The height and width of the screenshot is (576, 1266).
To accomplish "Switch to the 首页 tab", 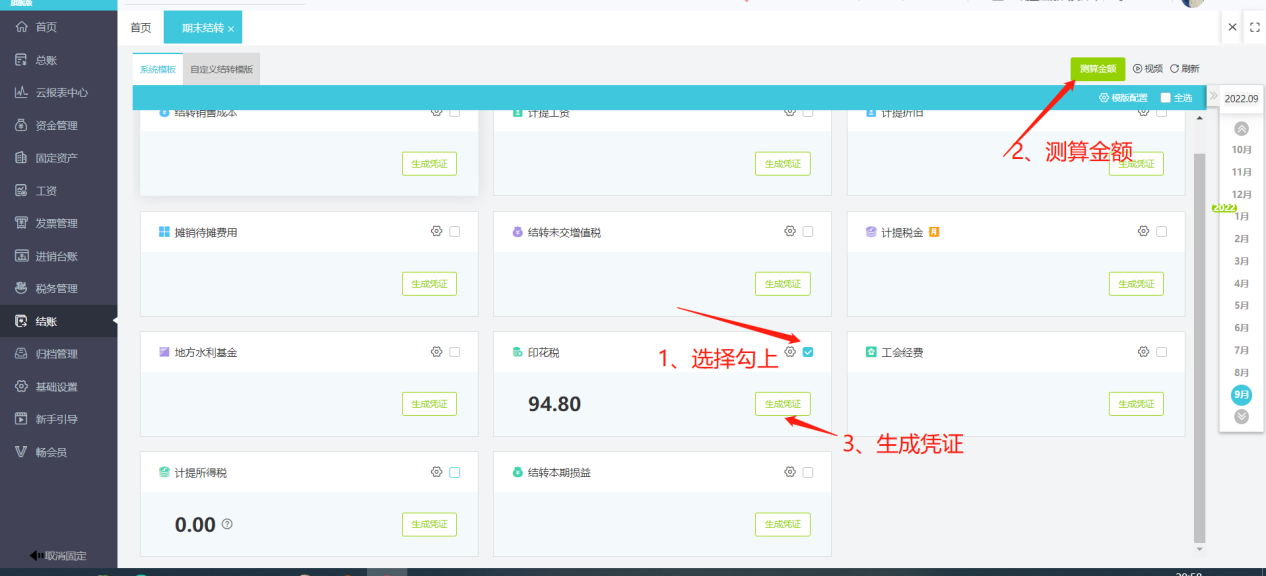I will coord(141,27).
